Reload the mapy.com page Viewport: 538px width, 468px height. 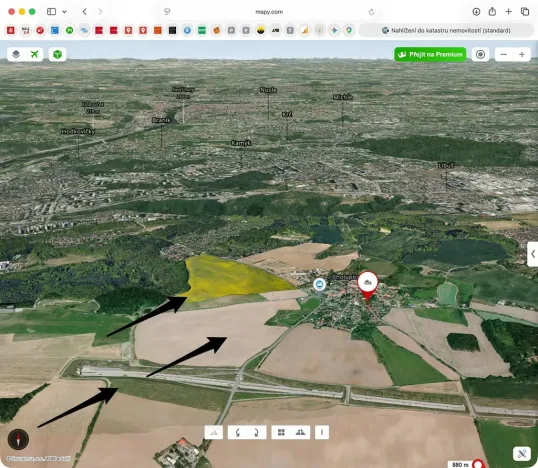pyautogui.click(x=371, y=12)
